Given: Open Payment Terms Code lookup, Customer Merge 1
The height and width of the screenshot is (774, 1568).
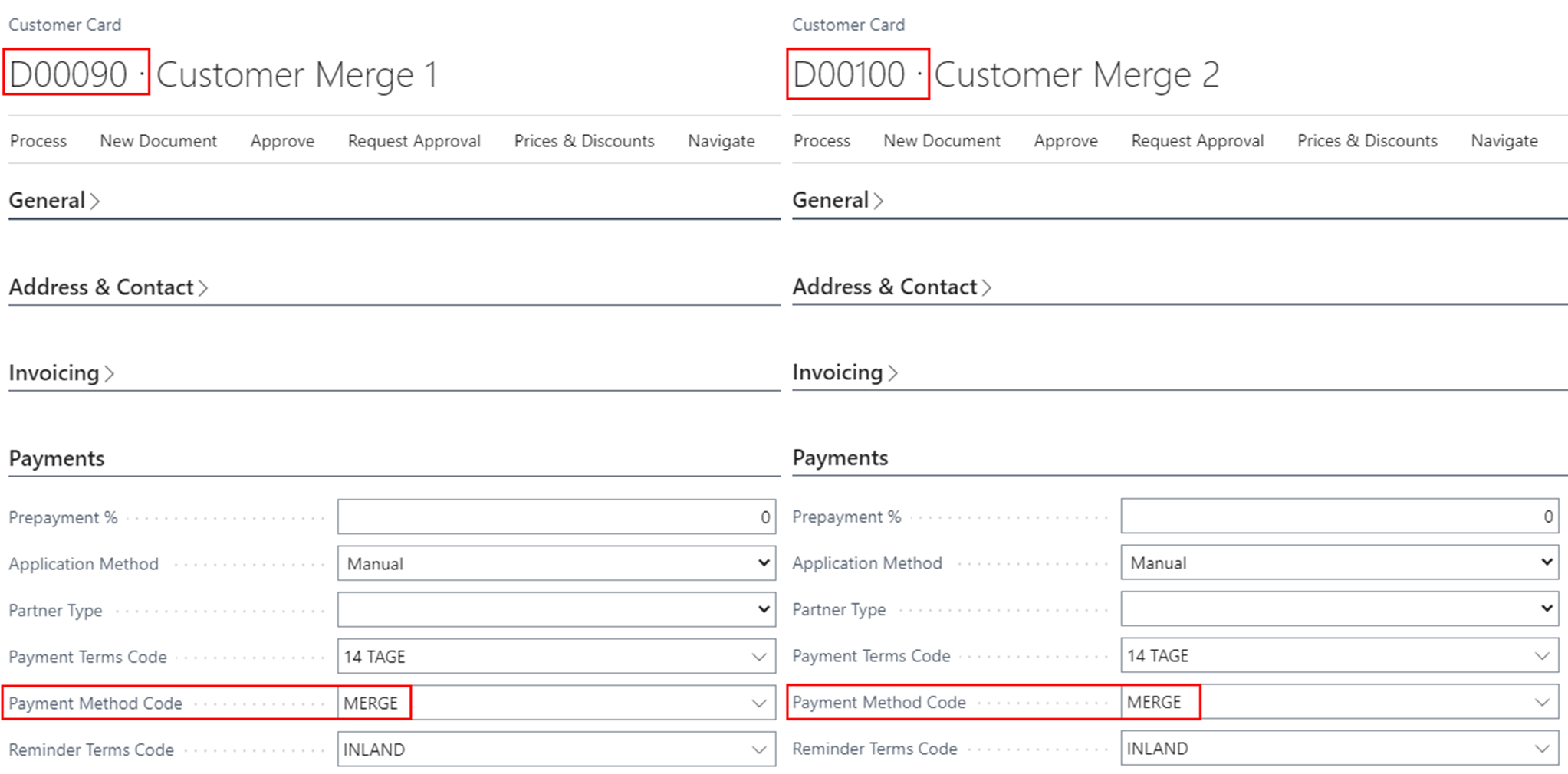Looking at the screenshot, I should (758, 657).
